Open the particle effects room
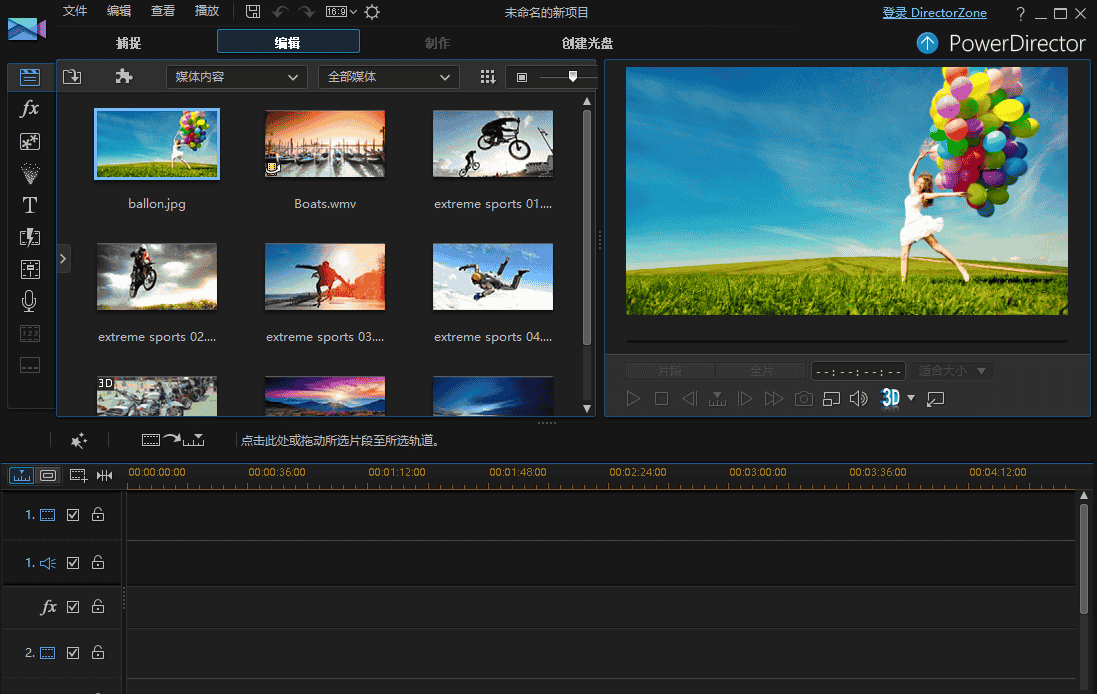Image resolution: width=1097 pixels, height=694 pixels. click(x=30, y=173)
